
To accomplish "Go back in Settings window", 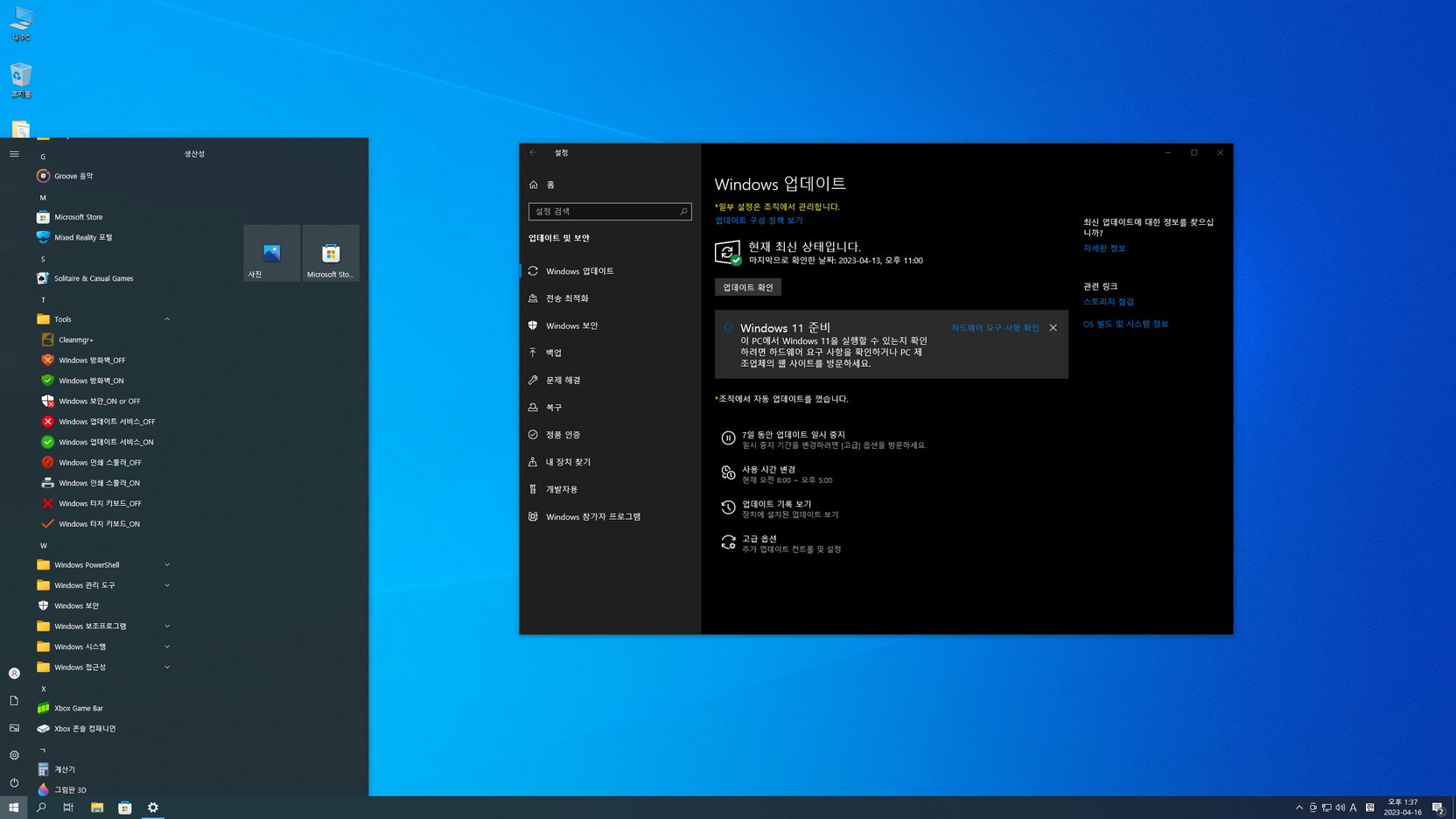I will pos(533,152).
